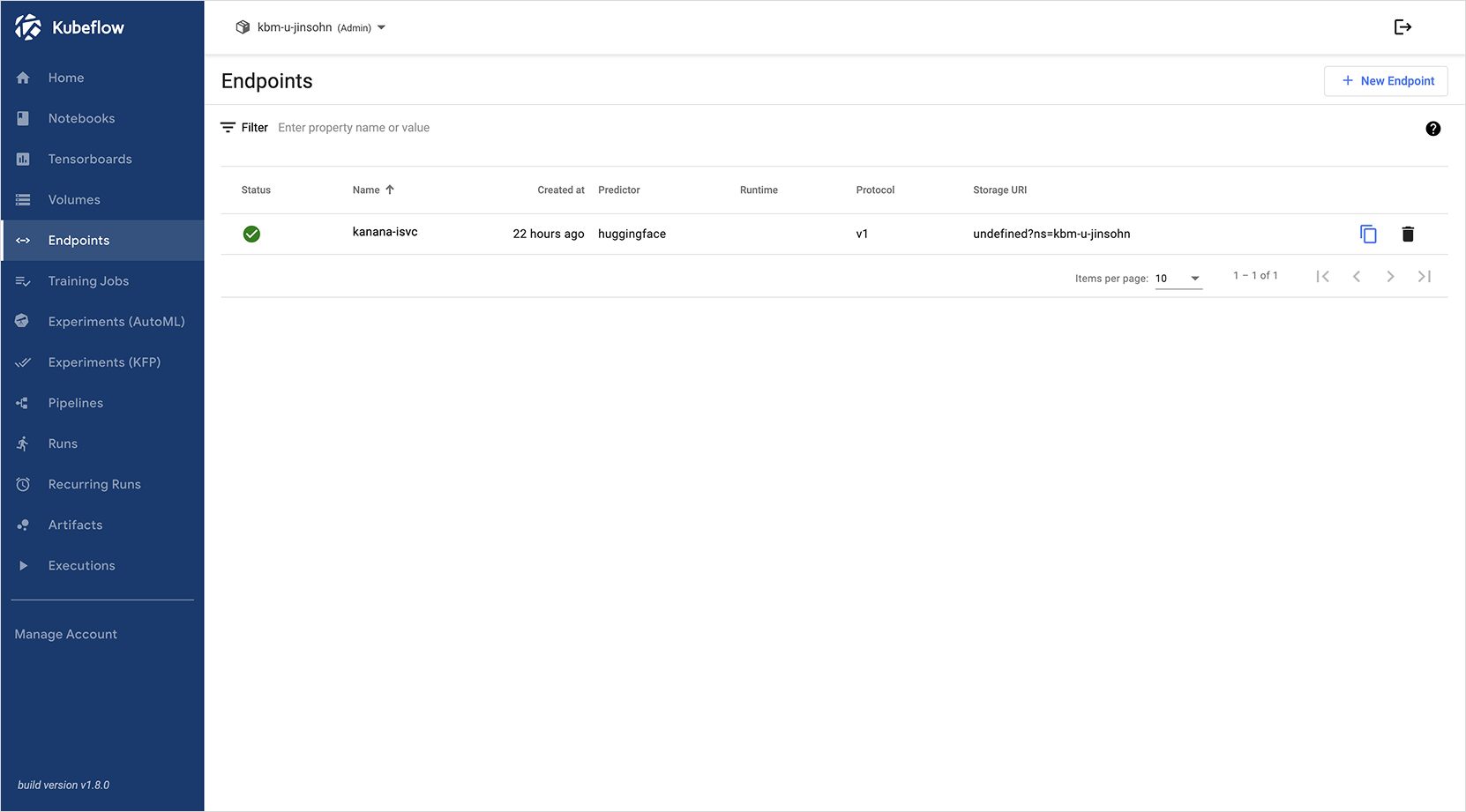Click the filter lines icon
The width and height of the screenshot is (1466, 812).
(228, 128)
